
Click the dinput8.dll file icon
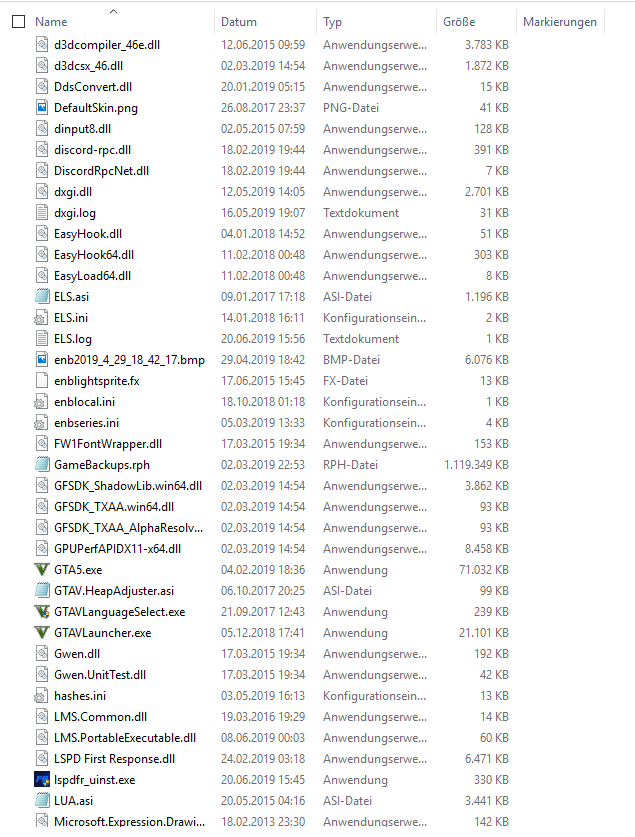(42, 129)
